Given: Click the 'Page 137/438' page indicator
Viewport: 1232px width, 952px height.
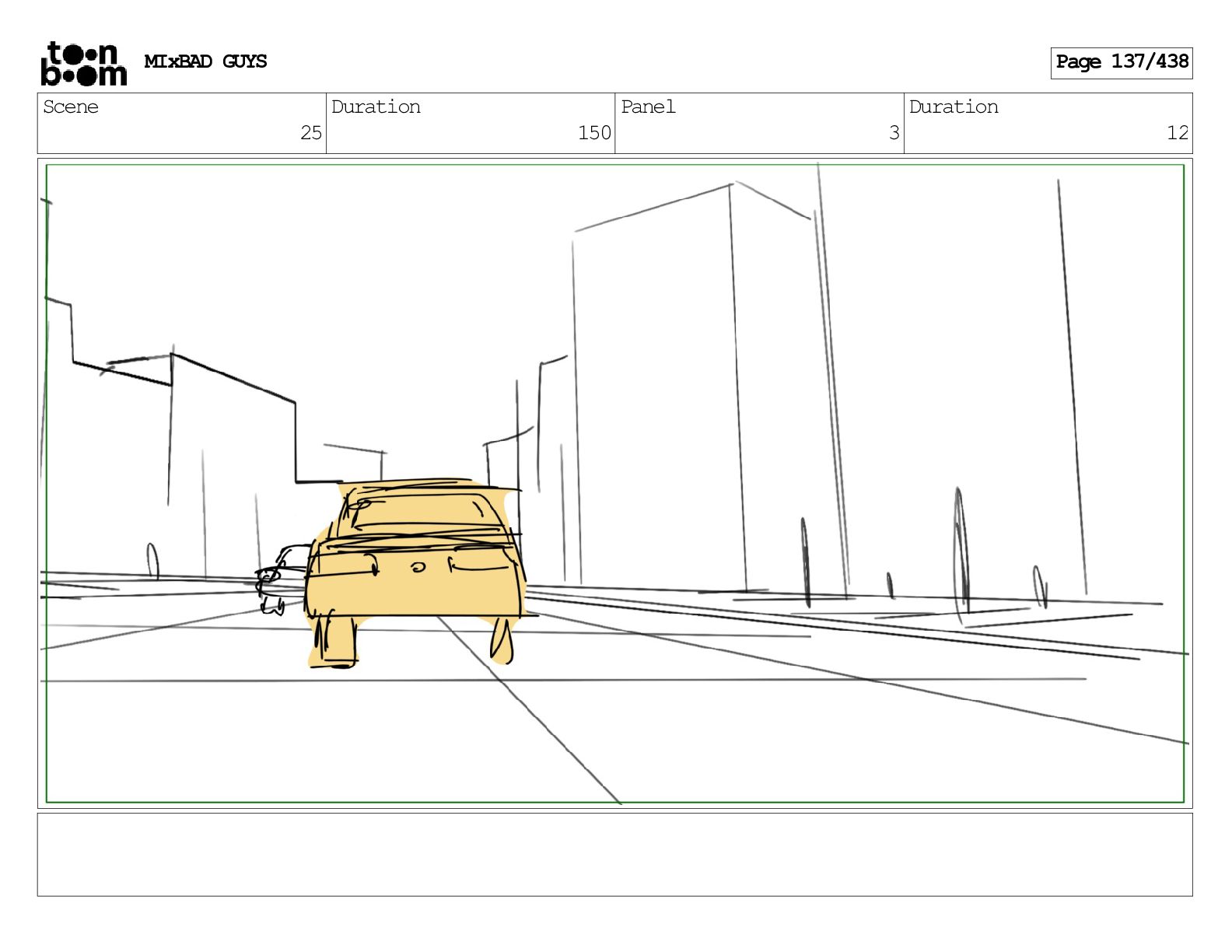Looking at the screenshot, I should coord(1122,62).
